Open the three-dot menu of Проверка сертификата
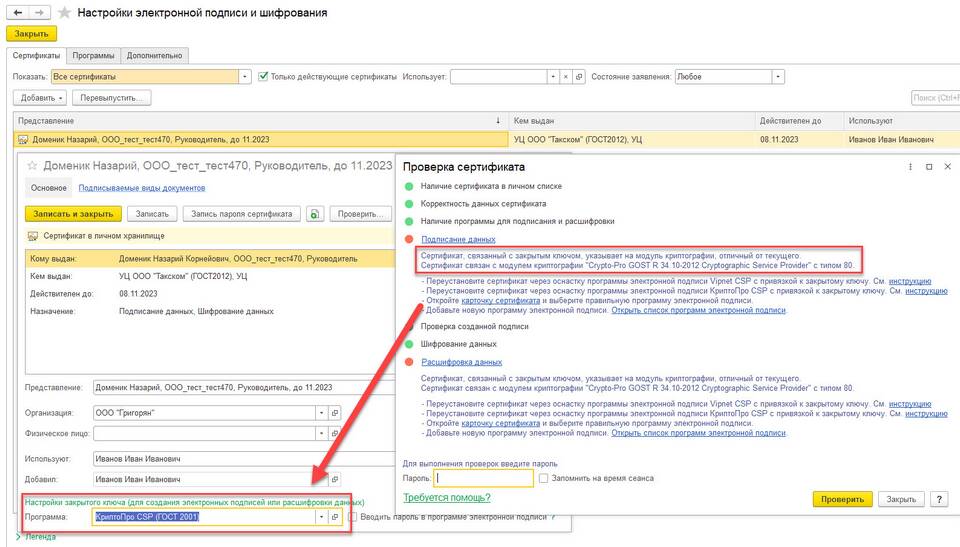 coord(910,167)
